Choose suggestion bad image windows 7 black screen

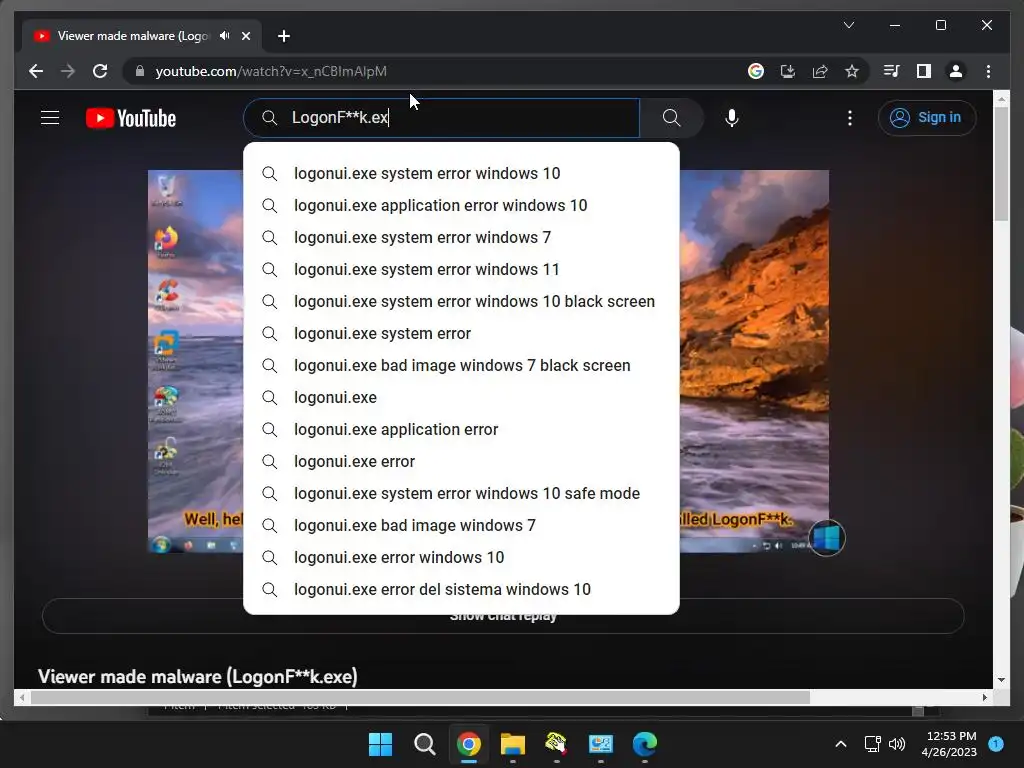click(461, 365)
